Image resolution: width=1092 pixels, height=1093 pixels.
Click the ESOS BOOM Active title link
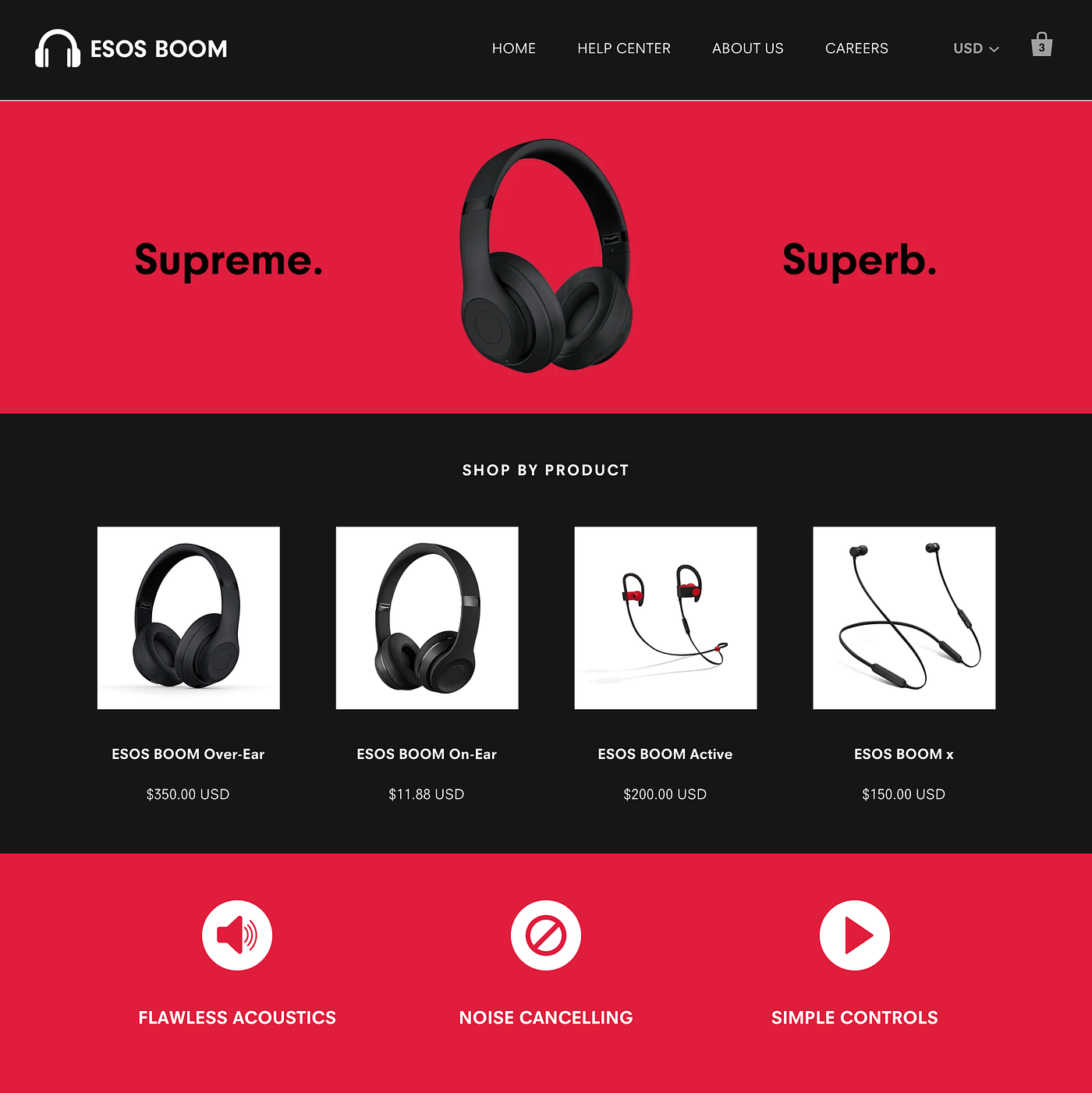click(665, 754)
